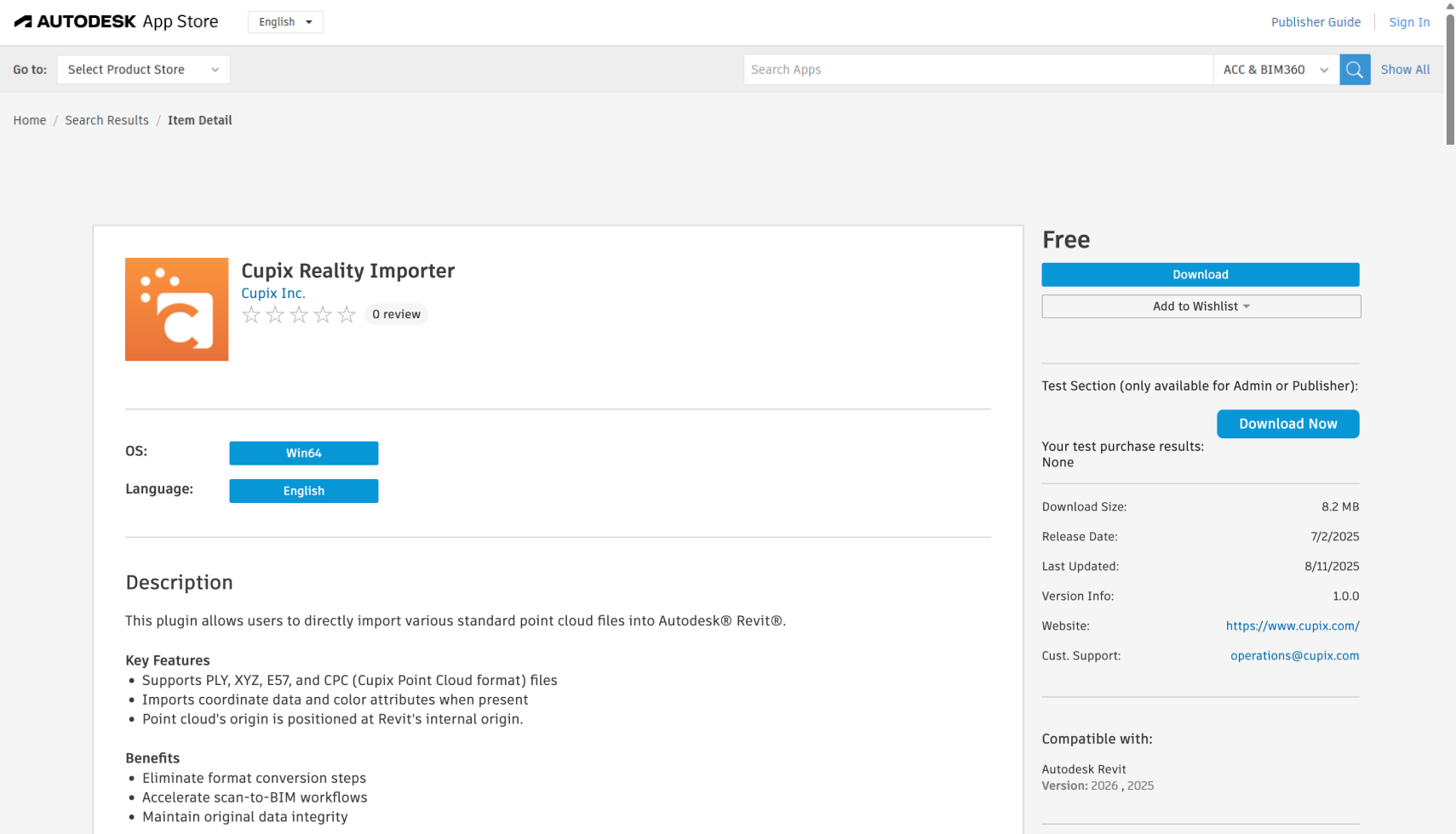Click inside the Search Apps field
This screenshot has width=1456, height=834.
click(977, 69)
